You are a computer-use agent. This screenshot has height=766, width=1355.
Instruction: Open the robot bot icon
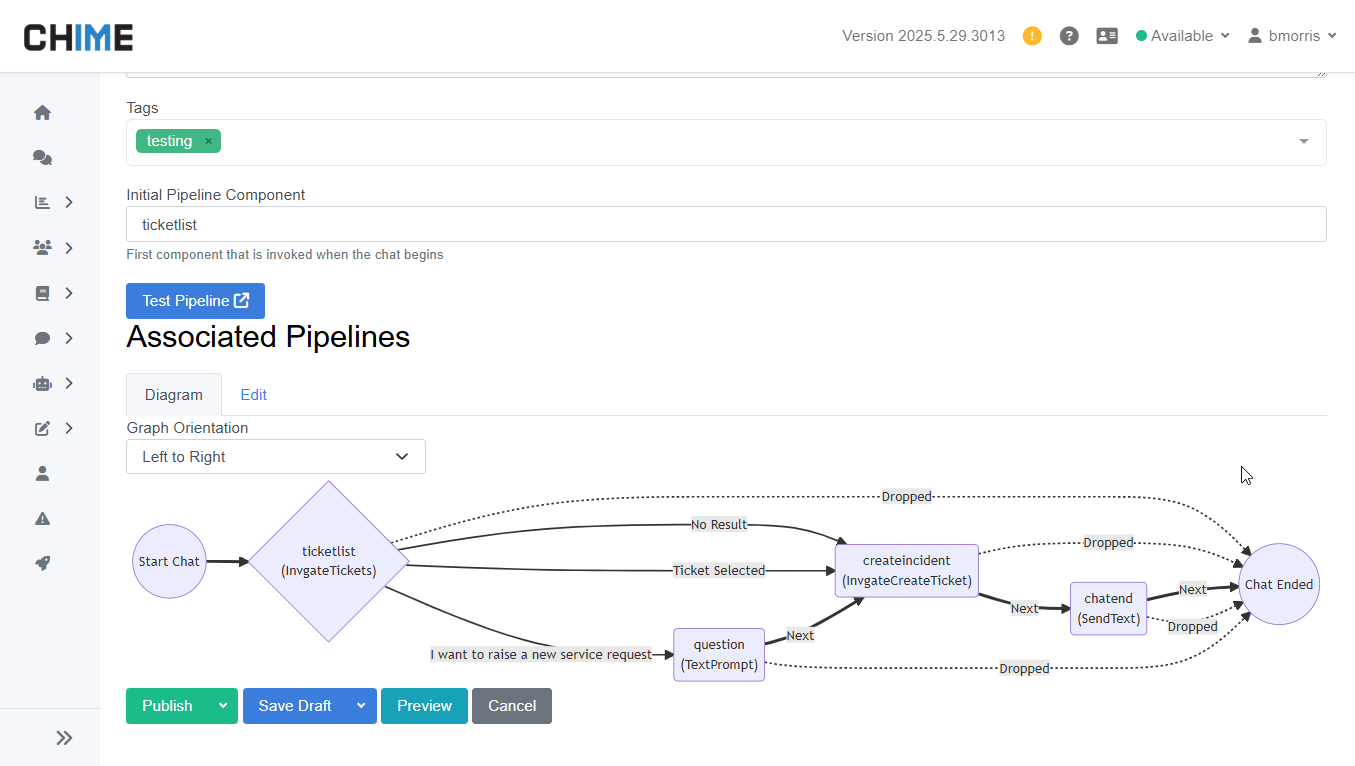[x=42, y=383]
